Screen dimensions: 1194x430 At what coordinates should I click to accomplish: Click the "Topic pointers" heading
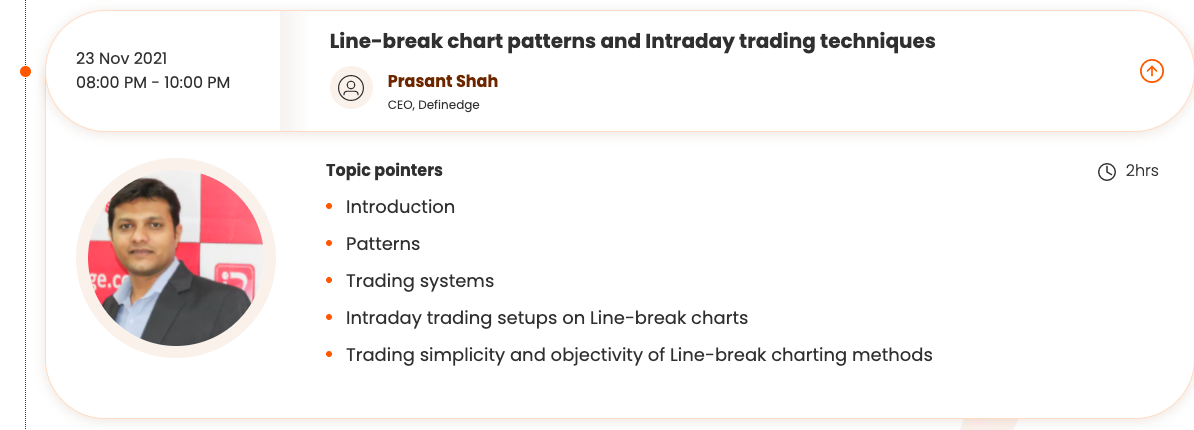click(384, 170)
